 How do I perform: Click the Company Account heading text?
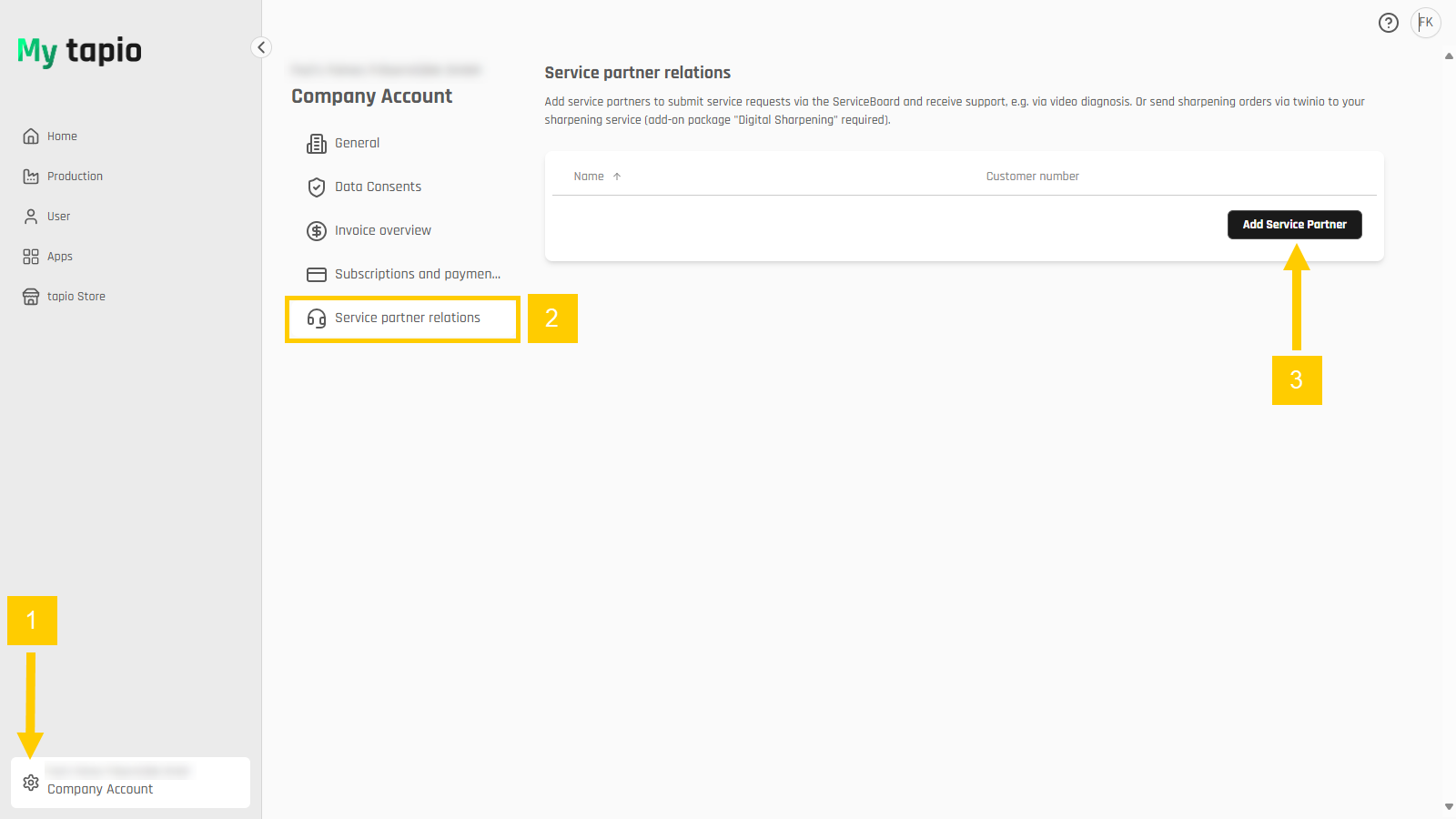[x=371, y=96]
